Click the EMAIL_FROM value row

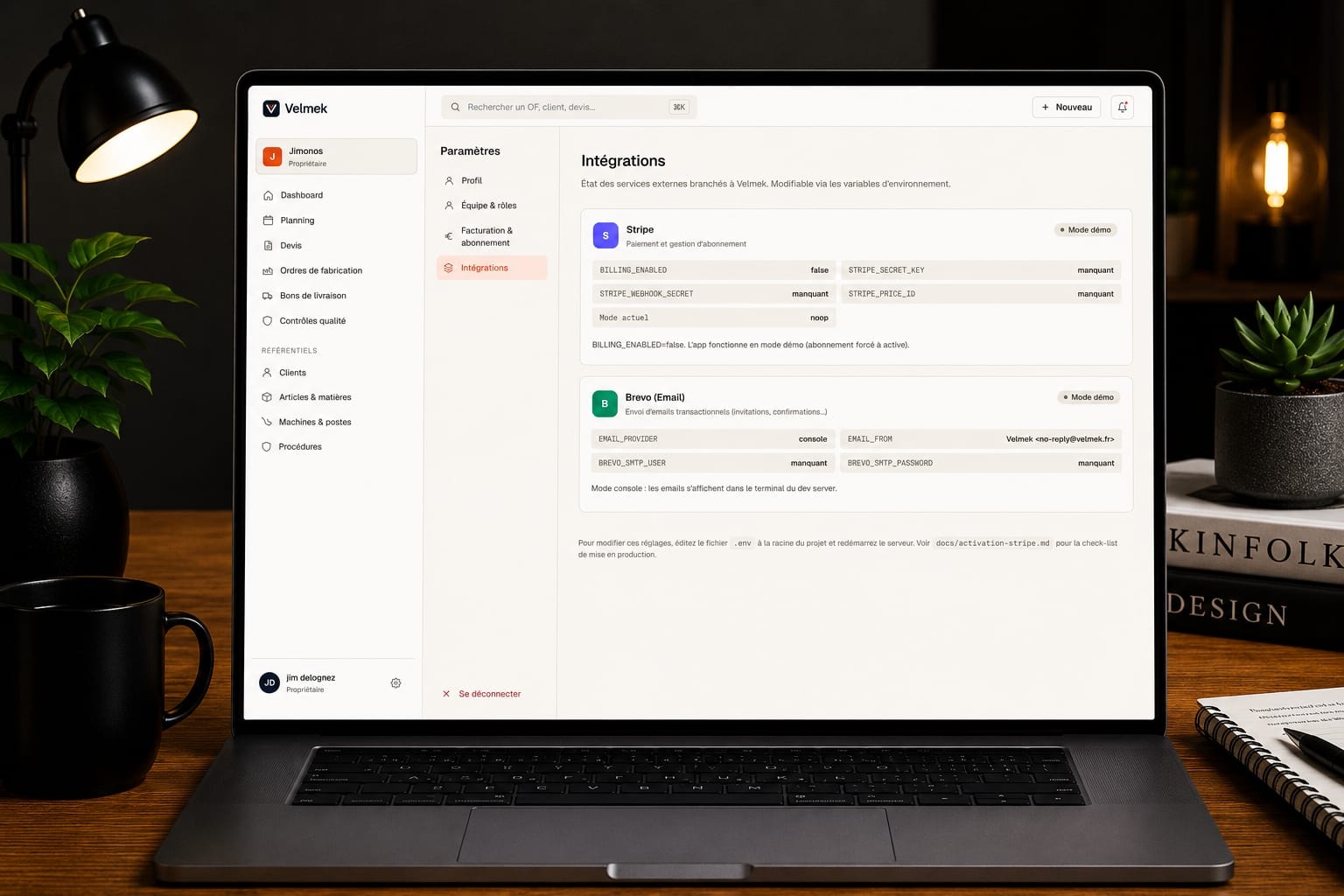(x=981, y=439)
